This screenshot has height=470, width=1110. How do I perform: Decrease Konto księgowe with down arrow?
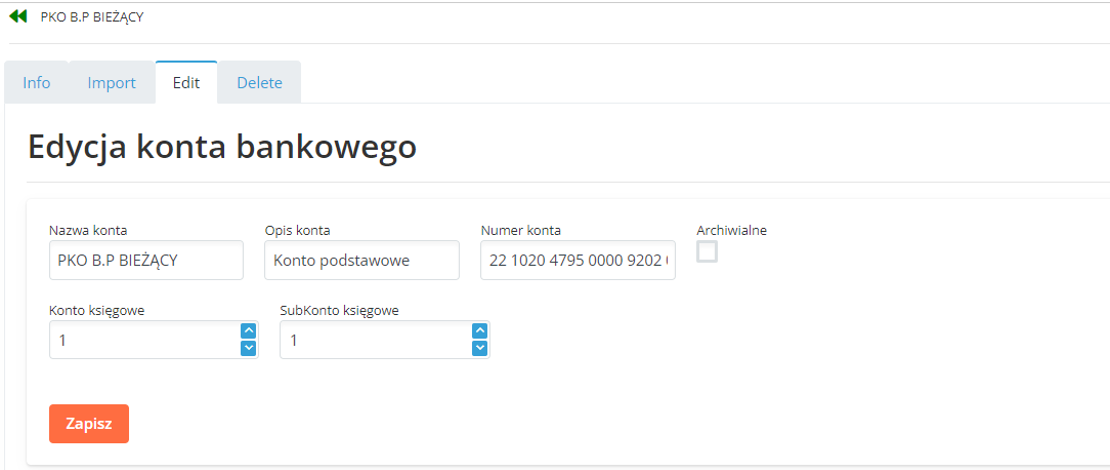tap(249, 348)
